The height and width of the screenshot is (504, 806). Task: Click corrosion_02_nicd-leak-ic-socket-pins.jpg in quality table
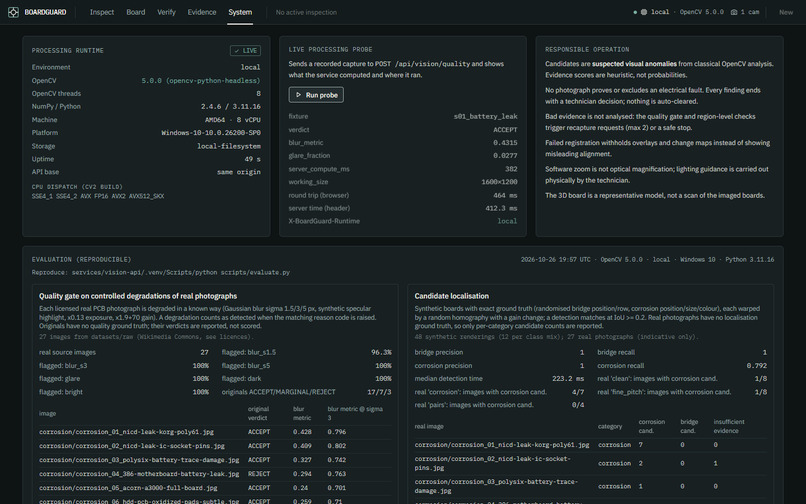click(x=132, y=446)
